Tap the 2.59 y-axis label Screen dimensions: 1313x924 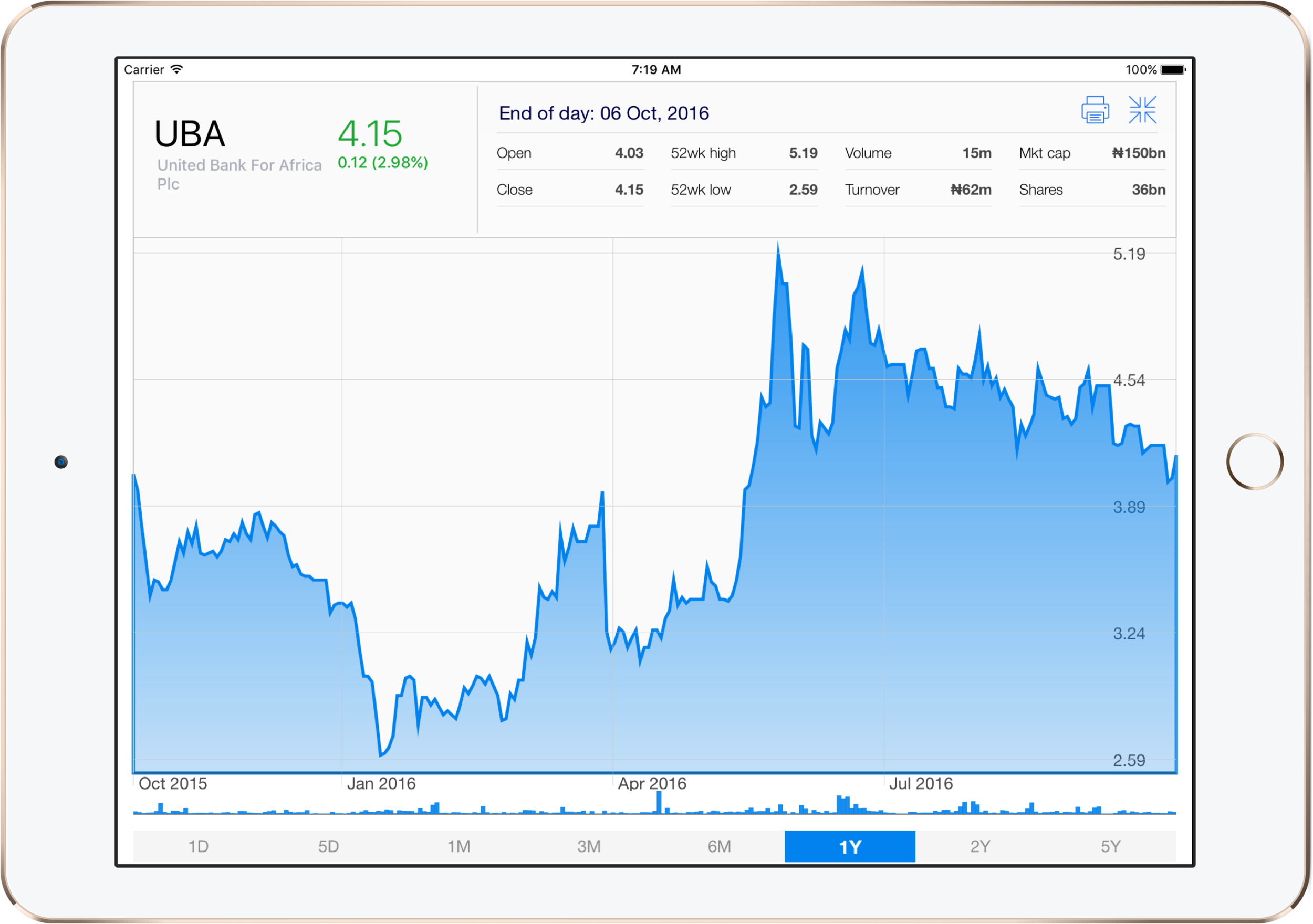[1129, 761]
